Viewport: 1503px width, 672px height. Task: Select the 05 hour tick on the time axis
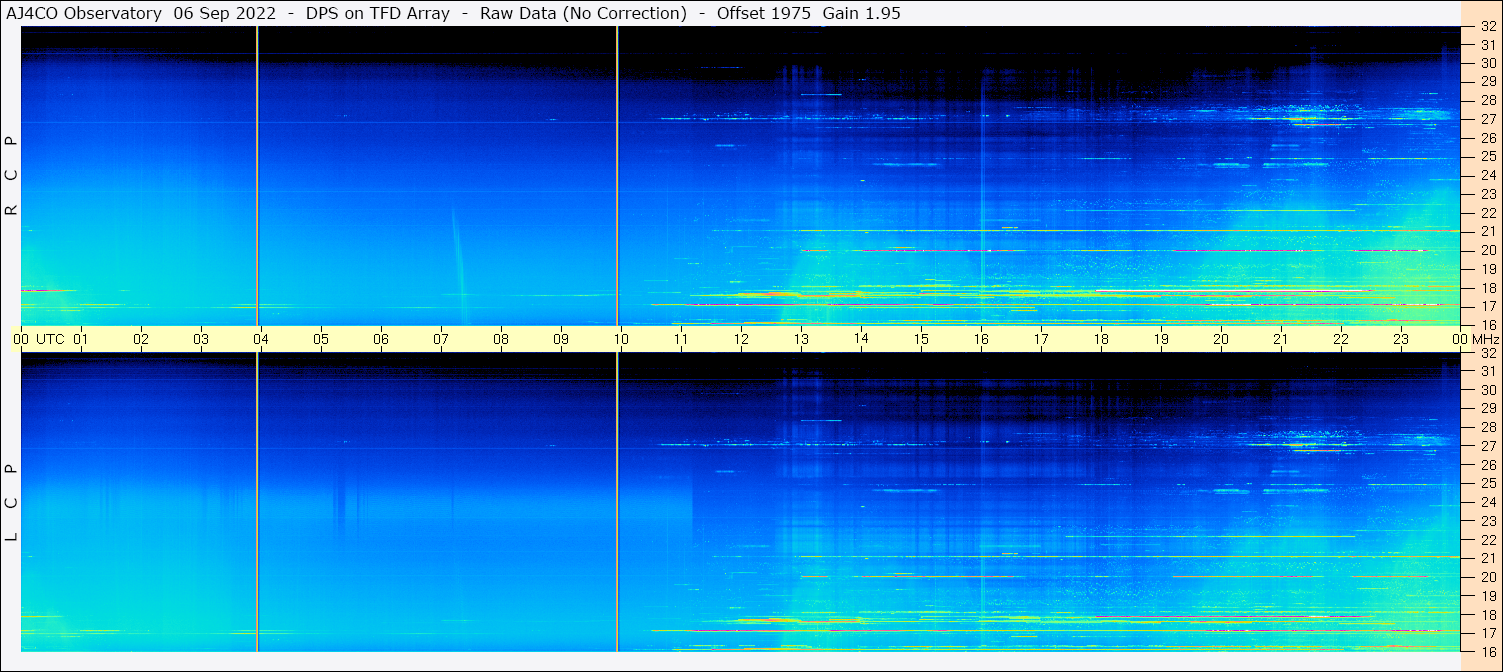[321, 339]
